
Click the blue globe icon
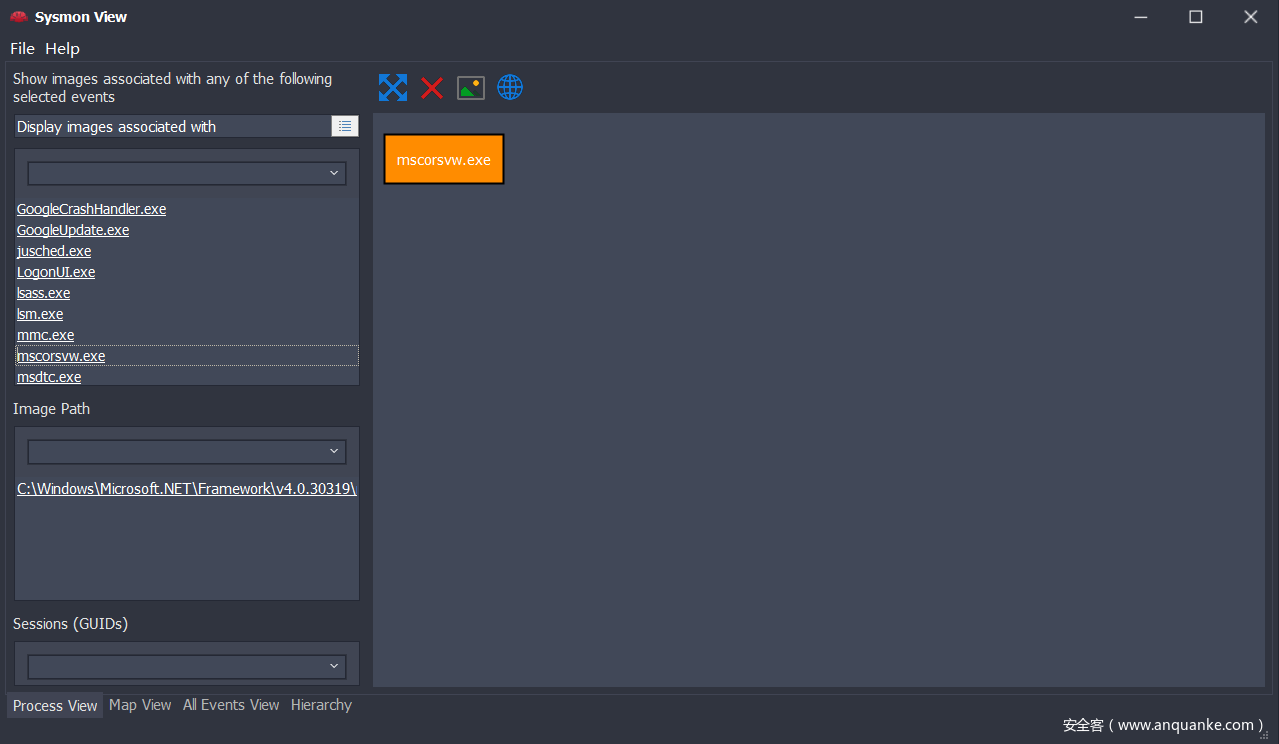510,88
